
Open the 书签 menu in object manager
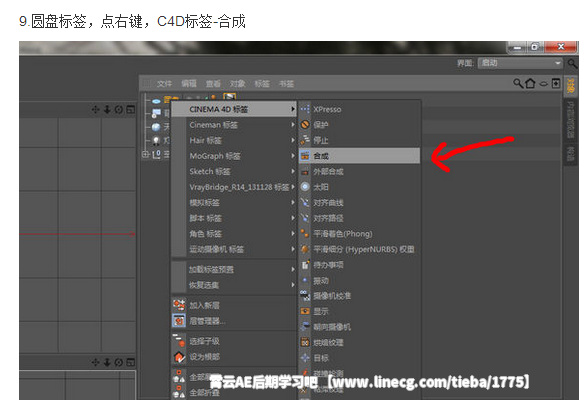point(286,84)
